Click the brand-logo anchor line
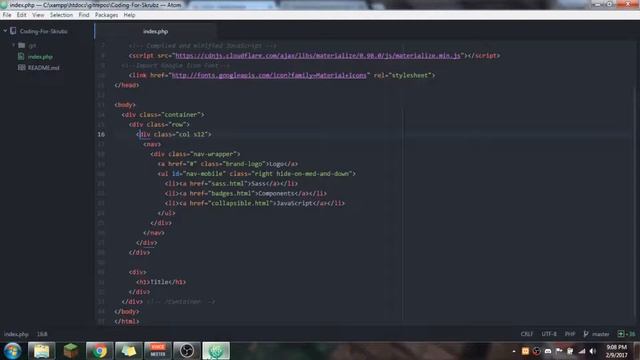The width and height of the screenshot is (640, 360). coord(227,164)
